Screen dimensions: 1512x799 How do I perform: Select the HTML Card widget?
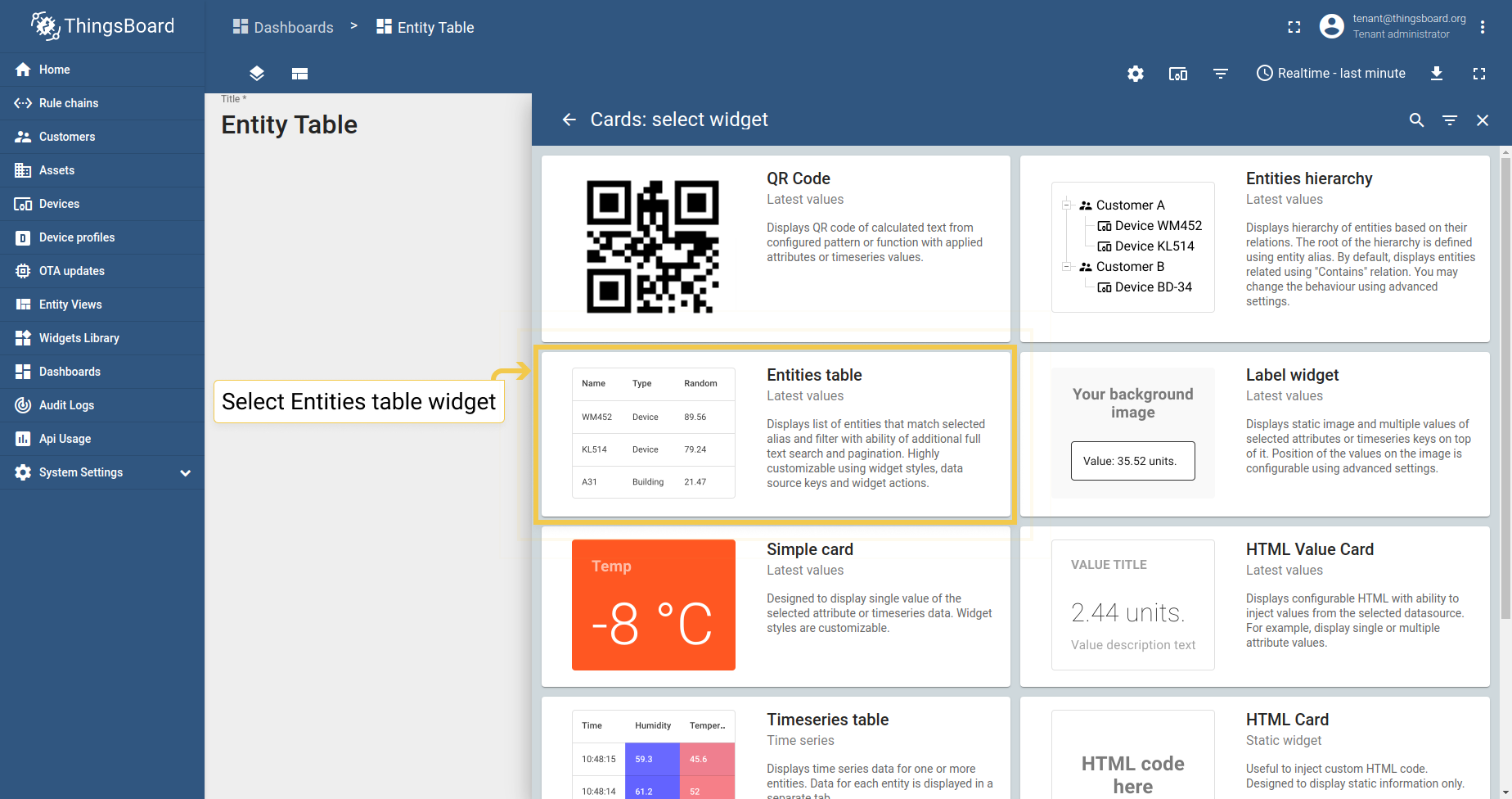[x=1255, y=747]
